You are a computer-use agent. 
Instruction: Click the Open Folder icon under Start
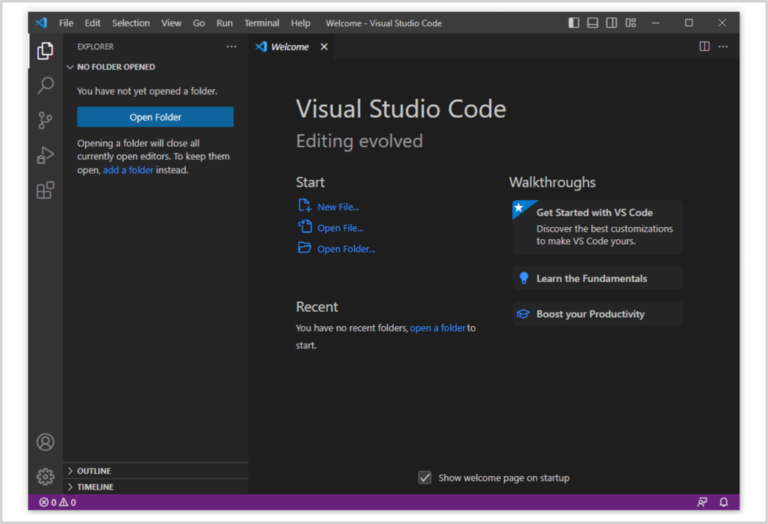point(305,248)
